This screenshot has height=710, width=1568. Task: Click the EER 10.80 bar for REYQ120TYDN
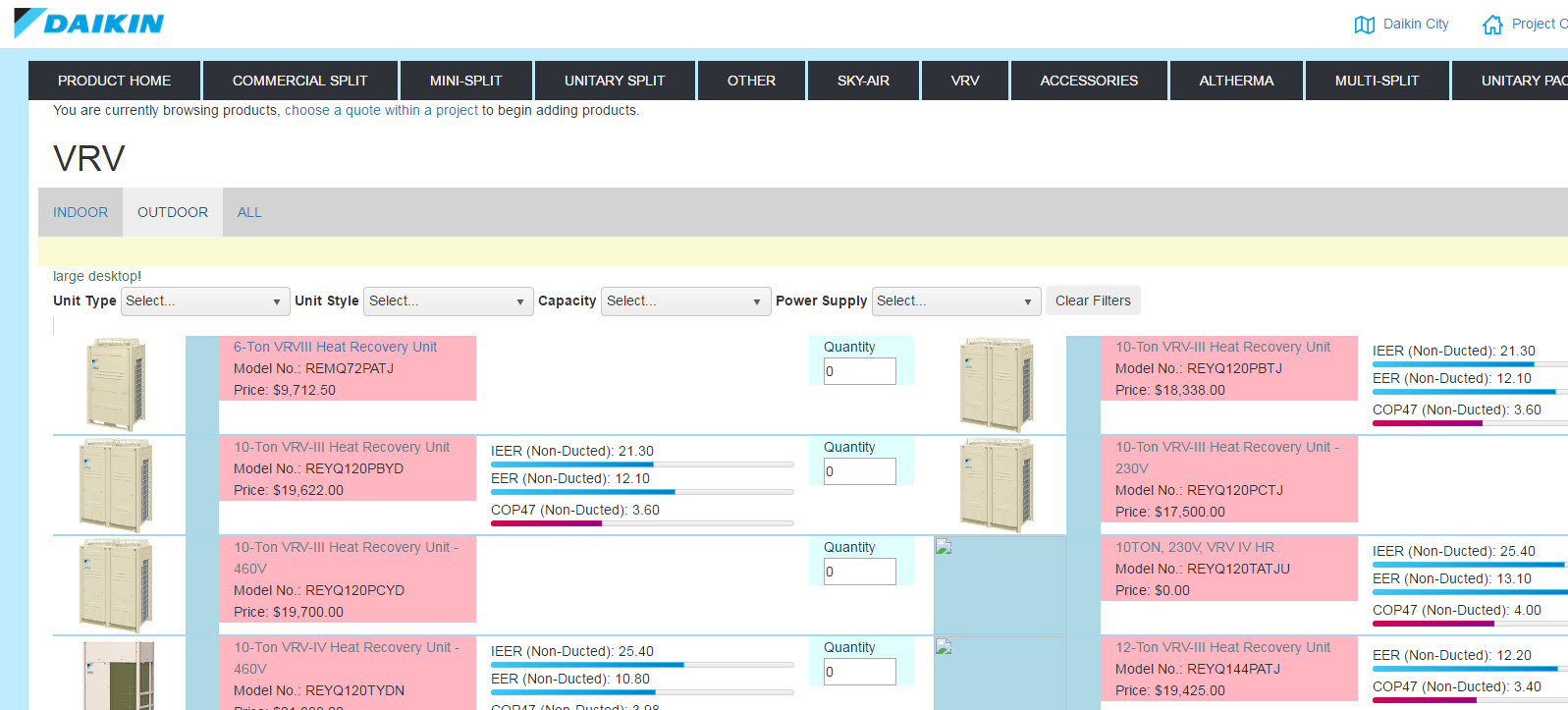pos(642,692)
